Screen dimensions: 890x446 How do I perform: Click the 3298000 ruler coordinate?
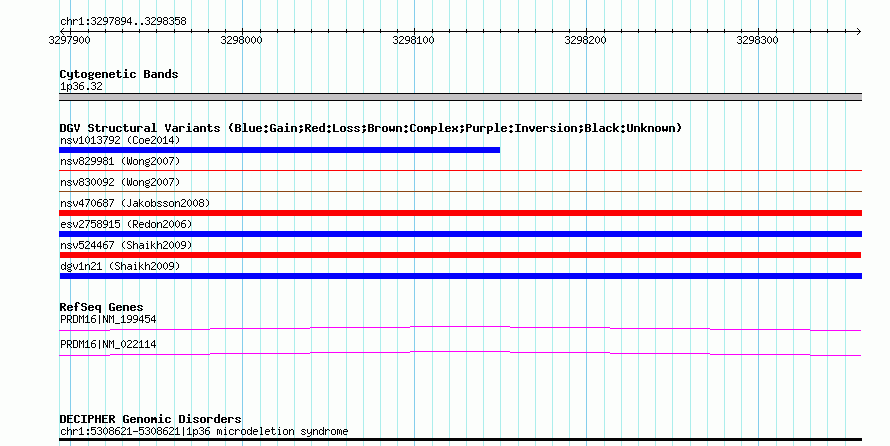coord(241,40)
